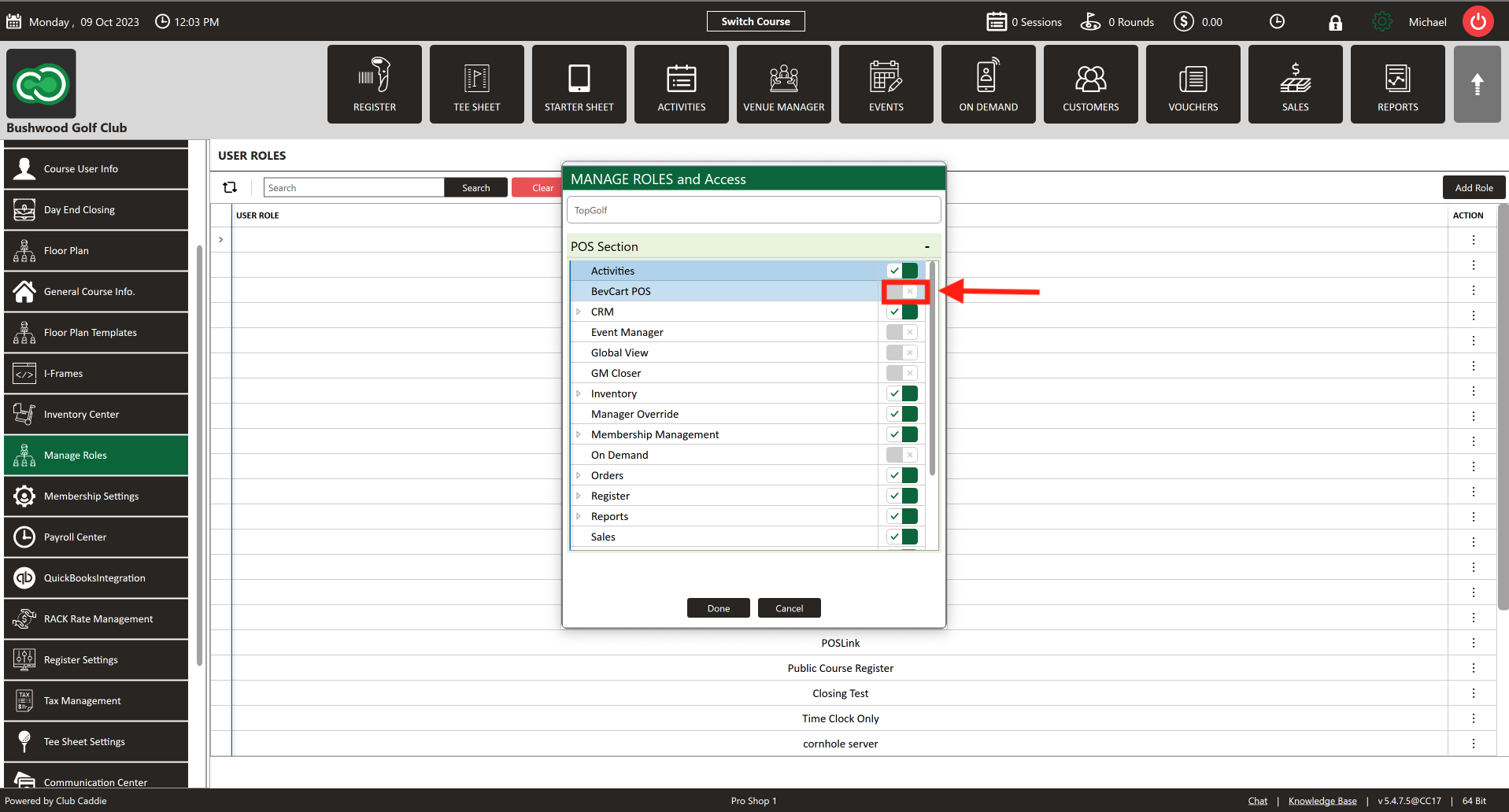Expand the Orders tree row
The height and width of the screenshot is (812, 1509).
coord(579,475)
